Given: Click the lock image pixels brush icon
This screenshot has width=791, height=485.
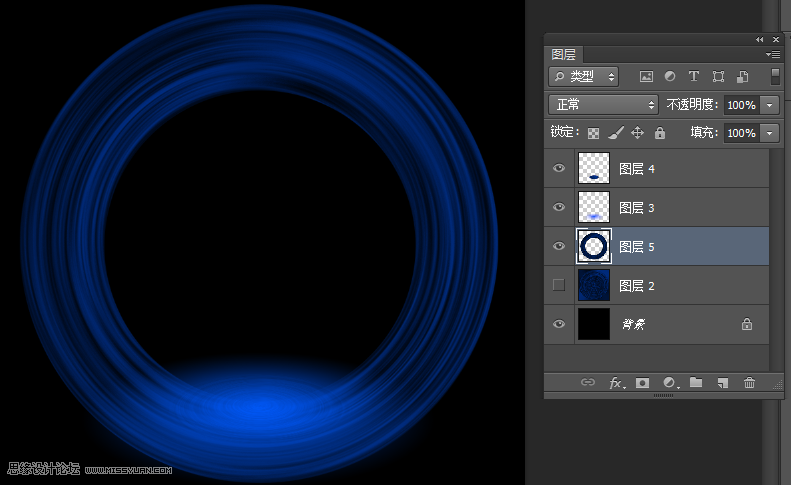Looking at the screenshot, I should pyautogui.click(x=616, y=133).
